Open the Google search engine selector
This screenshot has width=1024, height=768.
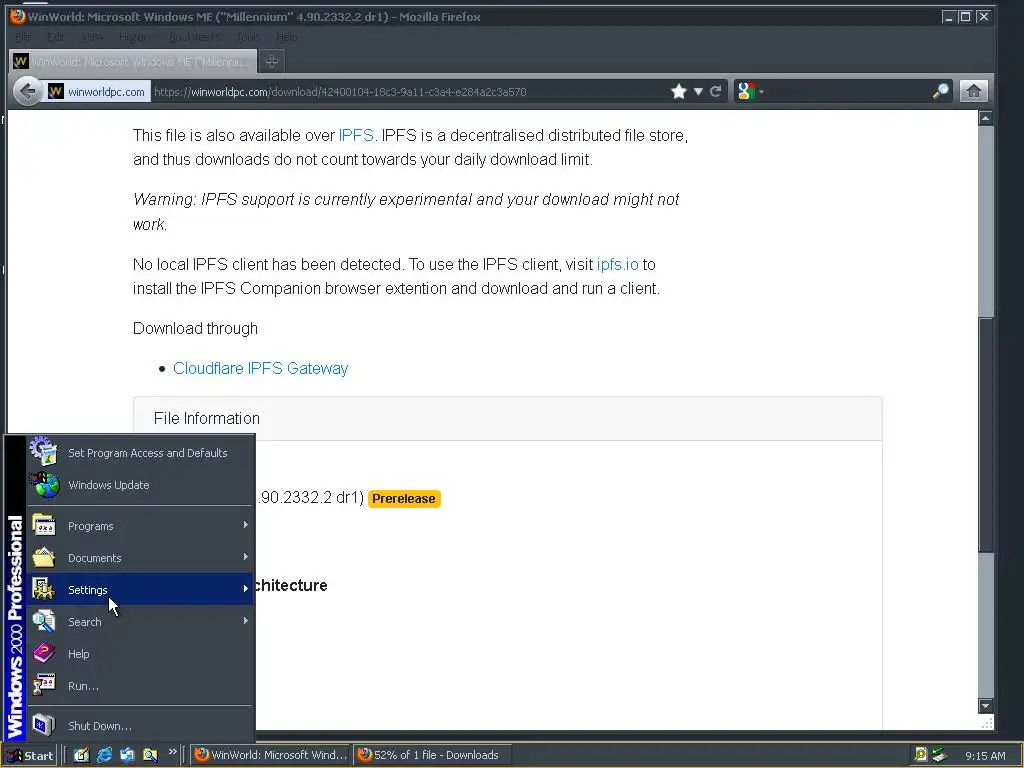click(x=750, y=91)
